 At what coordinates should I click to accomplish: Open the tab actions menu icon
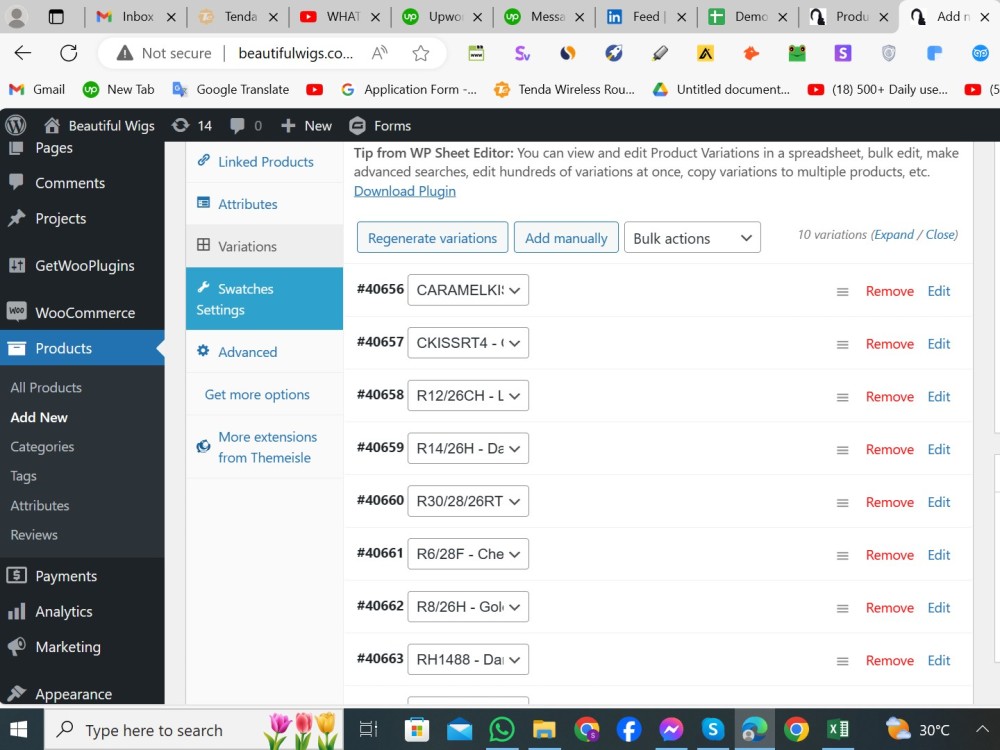pyautogui.click(x=56, y=17)
